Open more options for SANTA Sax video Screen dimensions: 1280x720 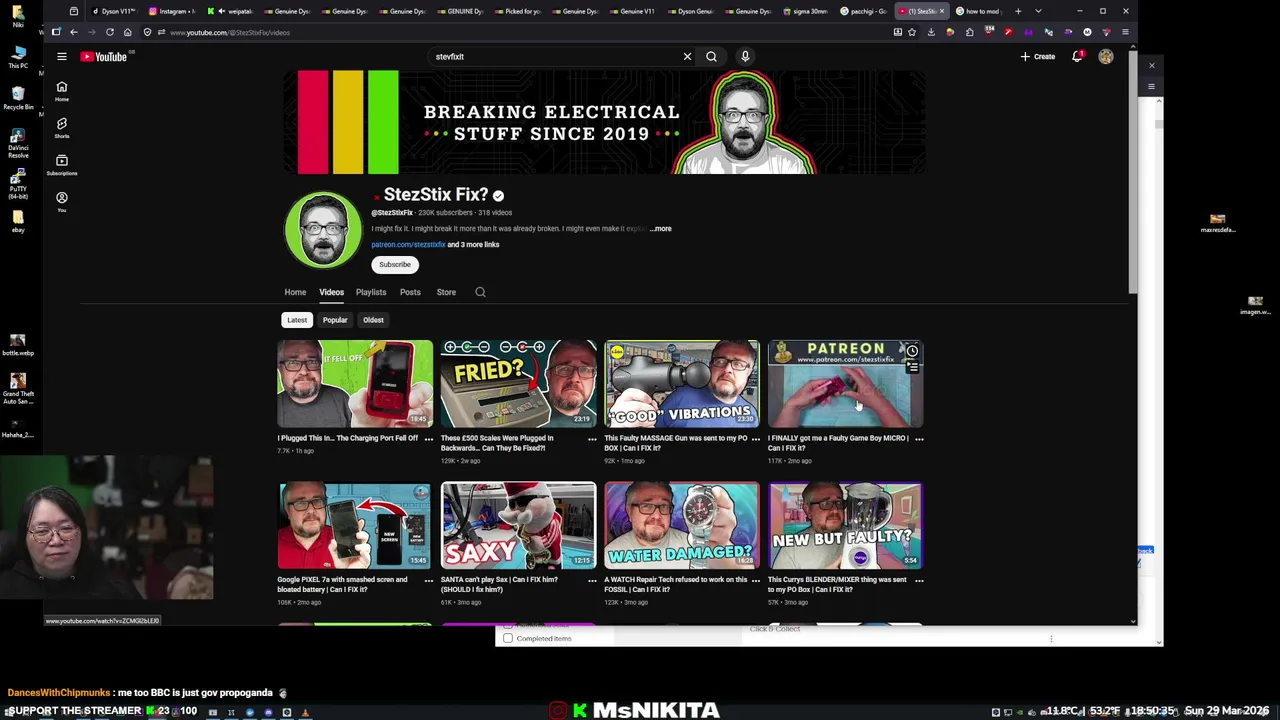(x=592, y=580)
